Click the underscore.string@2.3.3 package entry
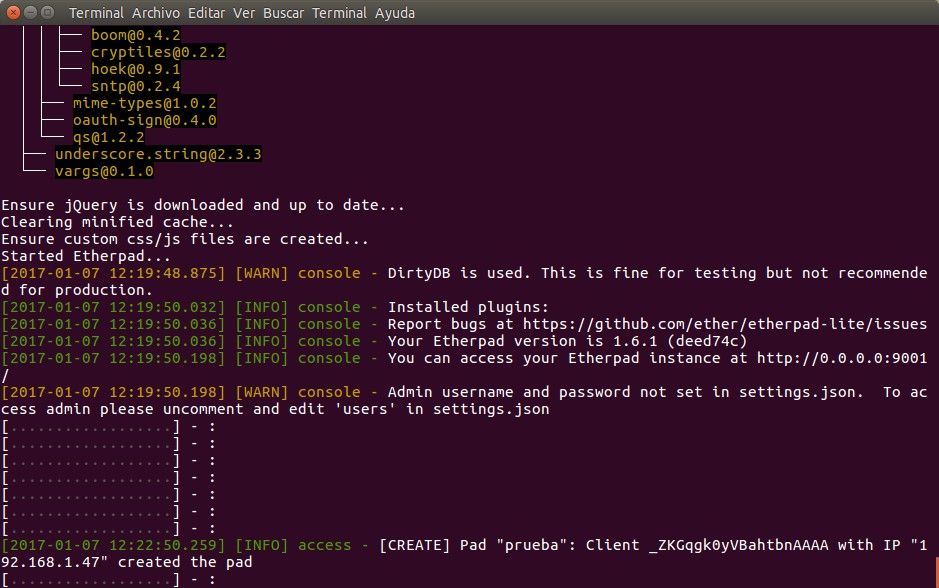This screenshot has height=588, width=939. pos(158,154)
